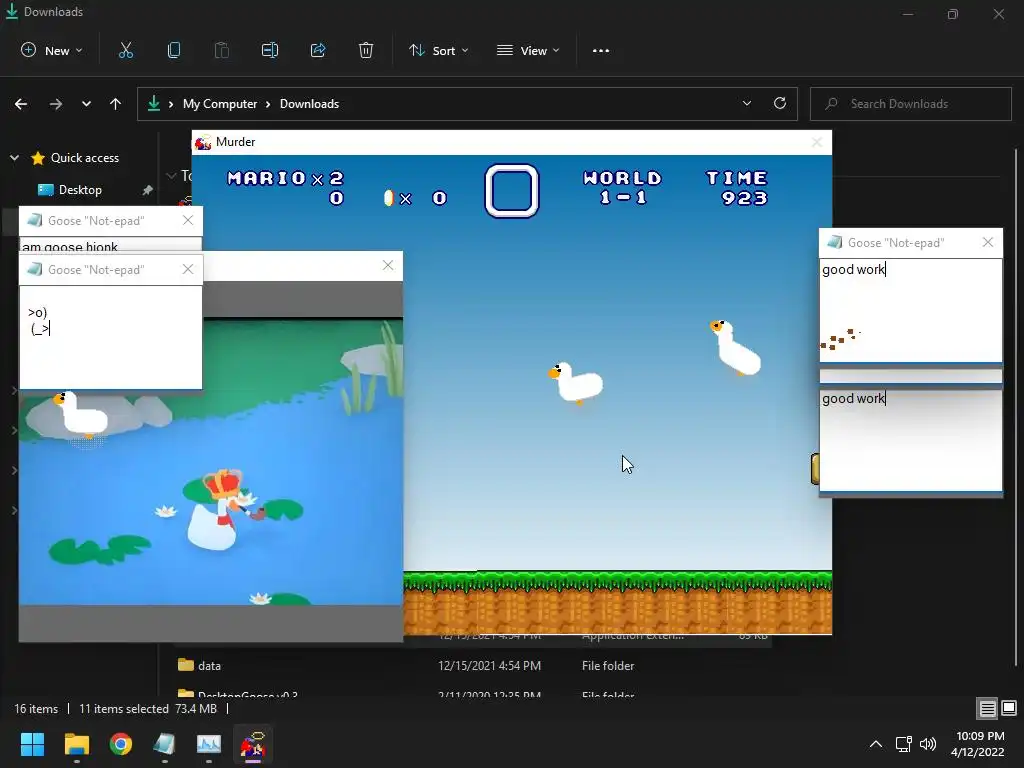Expand the file list group chevron
This screenshot has width=1024, height=768.
(171, 176)
